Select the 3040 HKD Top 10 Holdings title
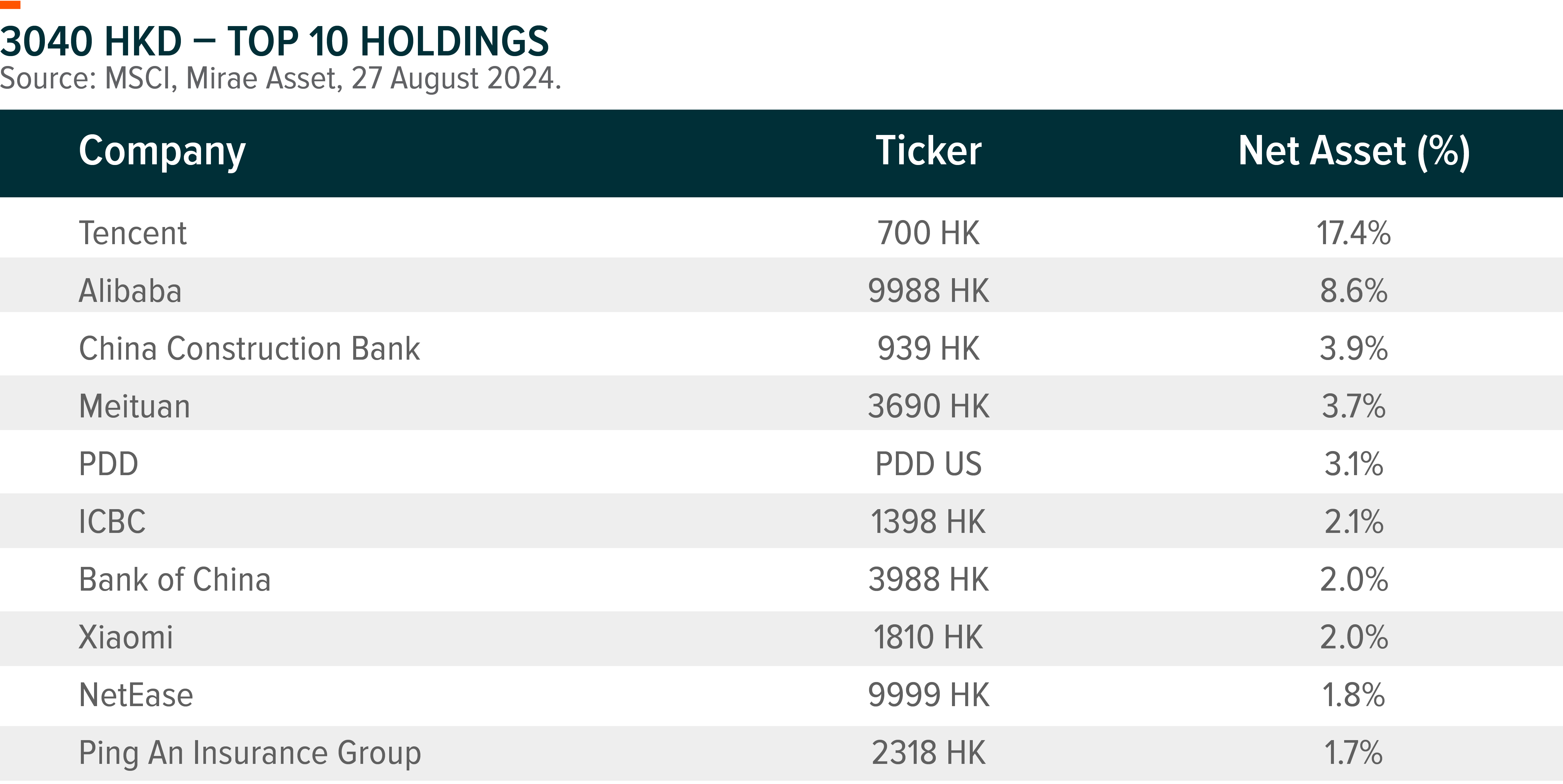This screenshot has height=784, width=1563. [274, 41]
